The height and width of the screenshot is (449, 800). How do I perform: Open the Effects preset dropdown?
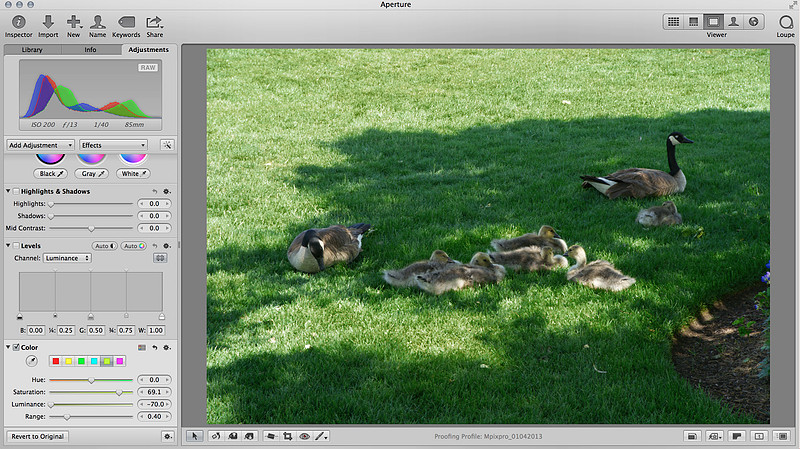pyautogui.click(x=113, y=145)
